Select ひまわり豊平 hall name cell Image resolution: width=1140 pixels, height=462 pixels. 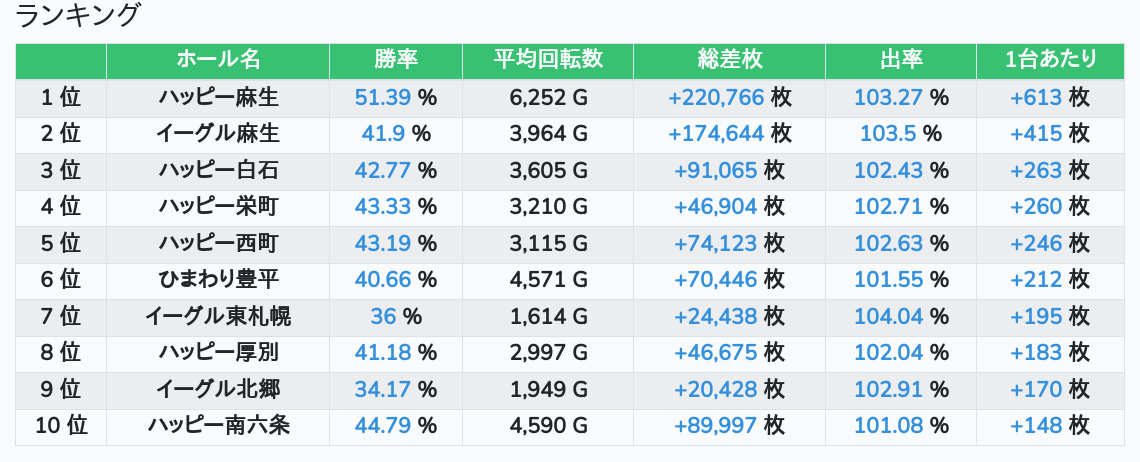(x=218, y=279)
